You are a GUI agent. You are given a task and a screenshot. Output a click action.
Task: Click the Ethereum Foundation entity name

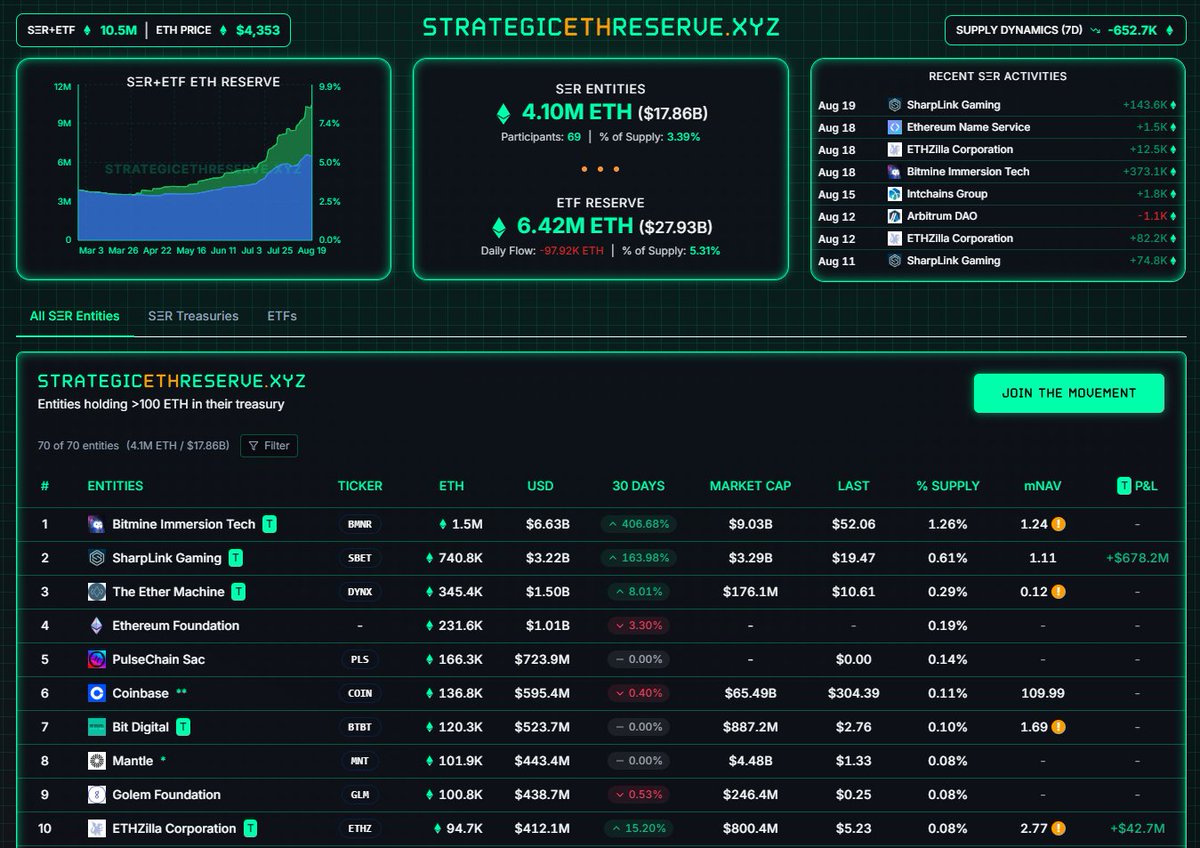[x=176, y=626]
